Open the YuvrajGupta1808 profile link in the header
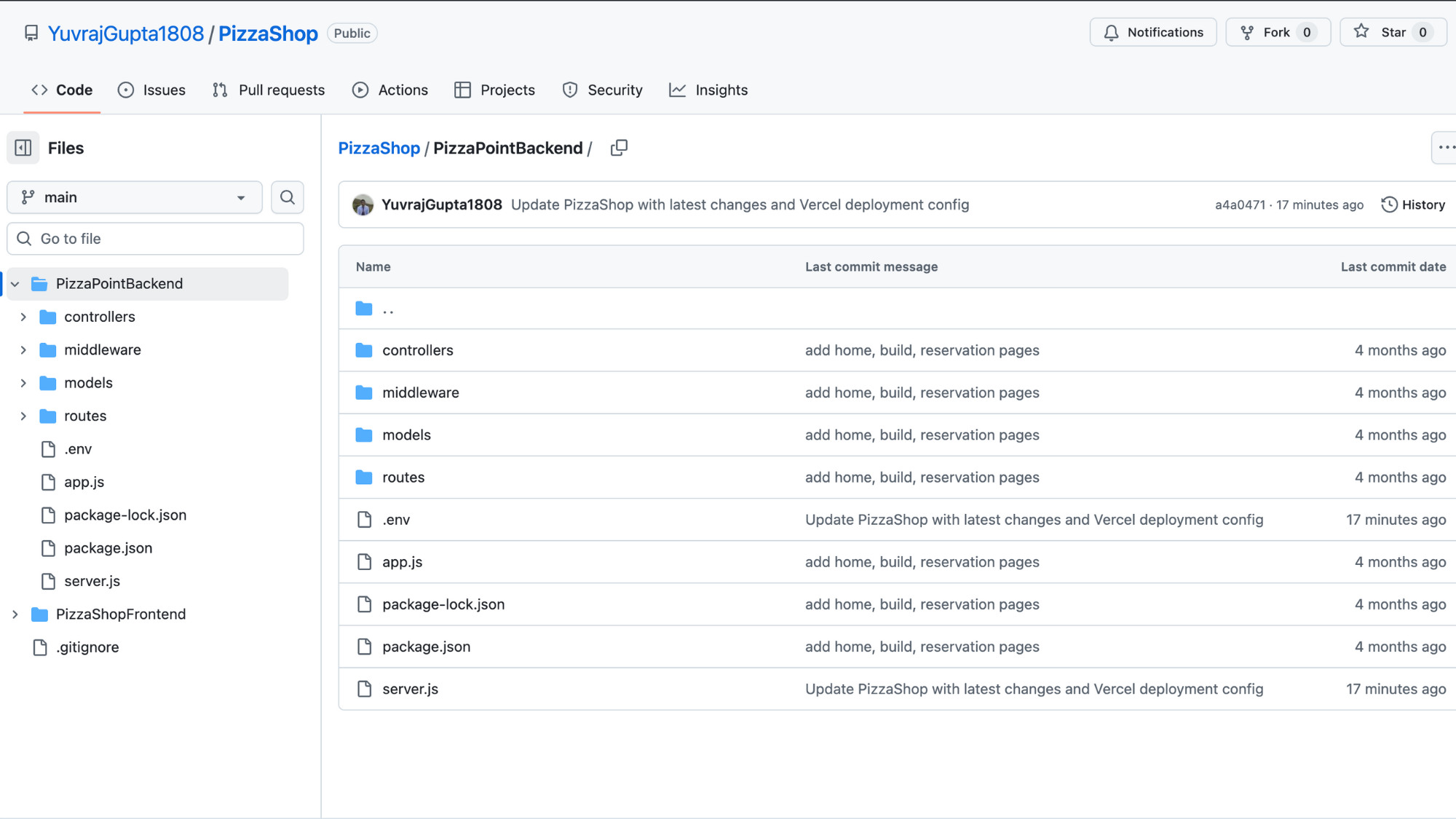This screenshot has width=1456, height=819. pyautogui.click(x=126, y=33)
